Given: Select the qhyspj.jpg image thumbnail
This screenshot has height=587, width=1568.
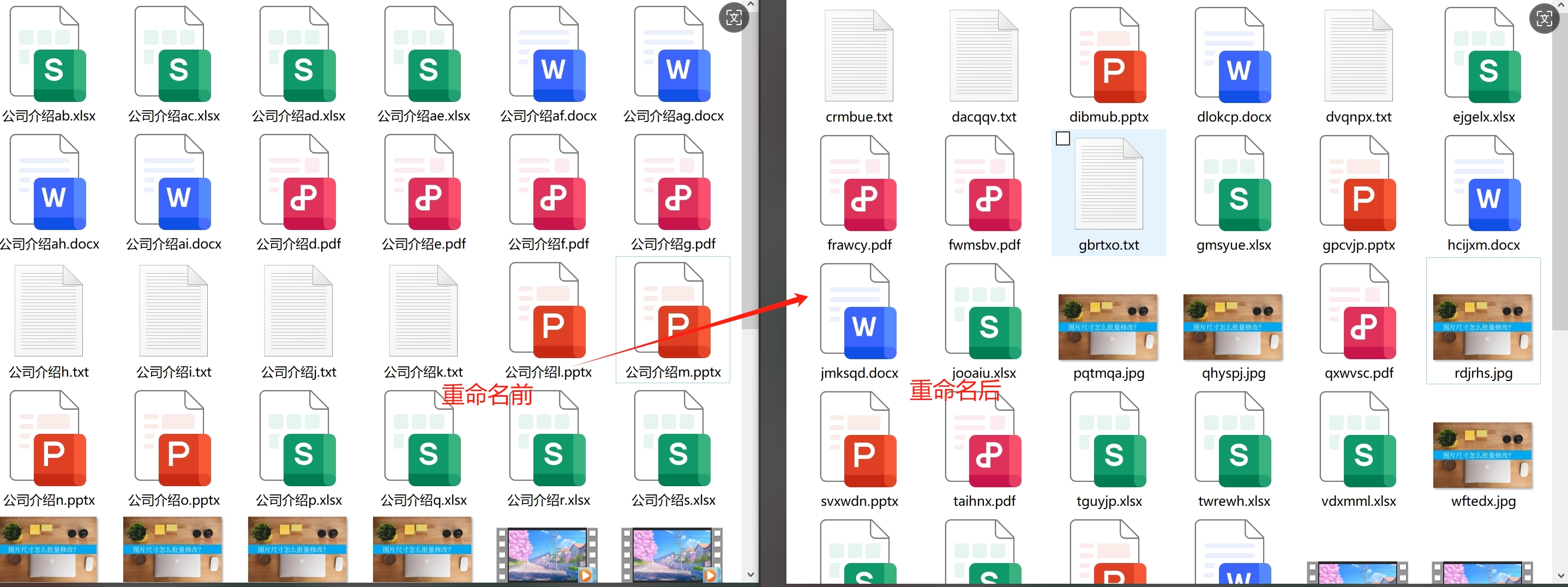Looking at the screenshot, I should tap(1233, 327).
